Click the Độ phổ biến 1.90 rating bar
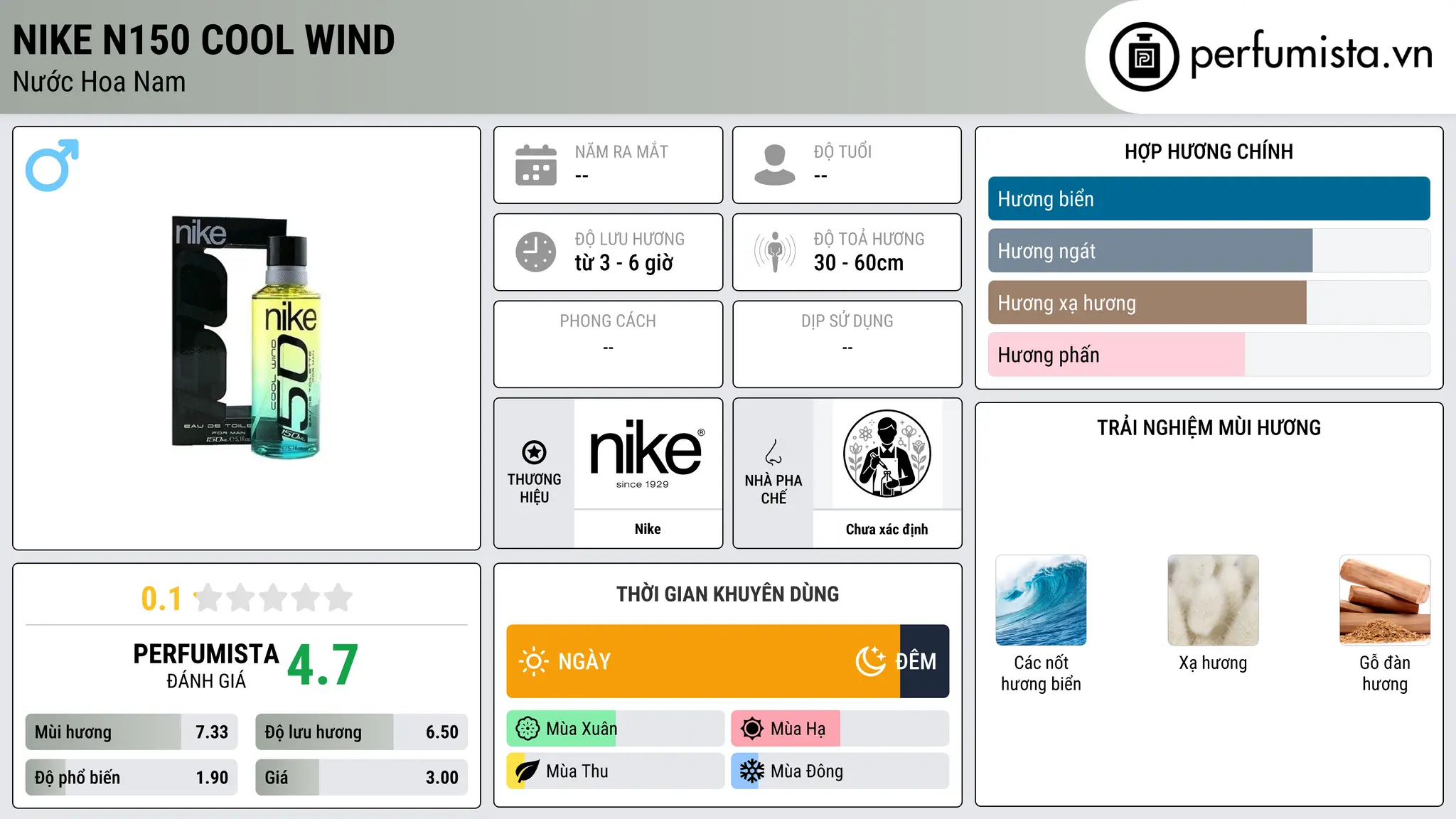Screen dimensions: 1456x819 click(132, 778)
